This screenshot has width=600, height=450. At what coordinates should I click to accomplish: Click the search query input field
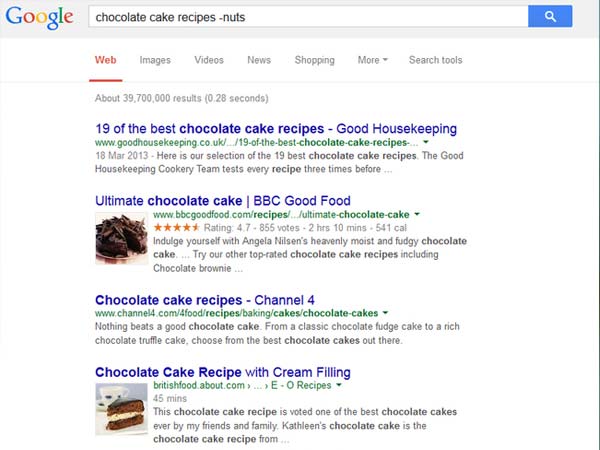point(300,16)
